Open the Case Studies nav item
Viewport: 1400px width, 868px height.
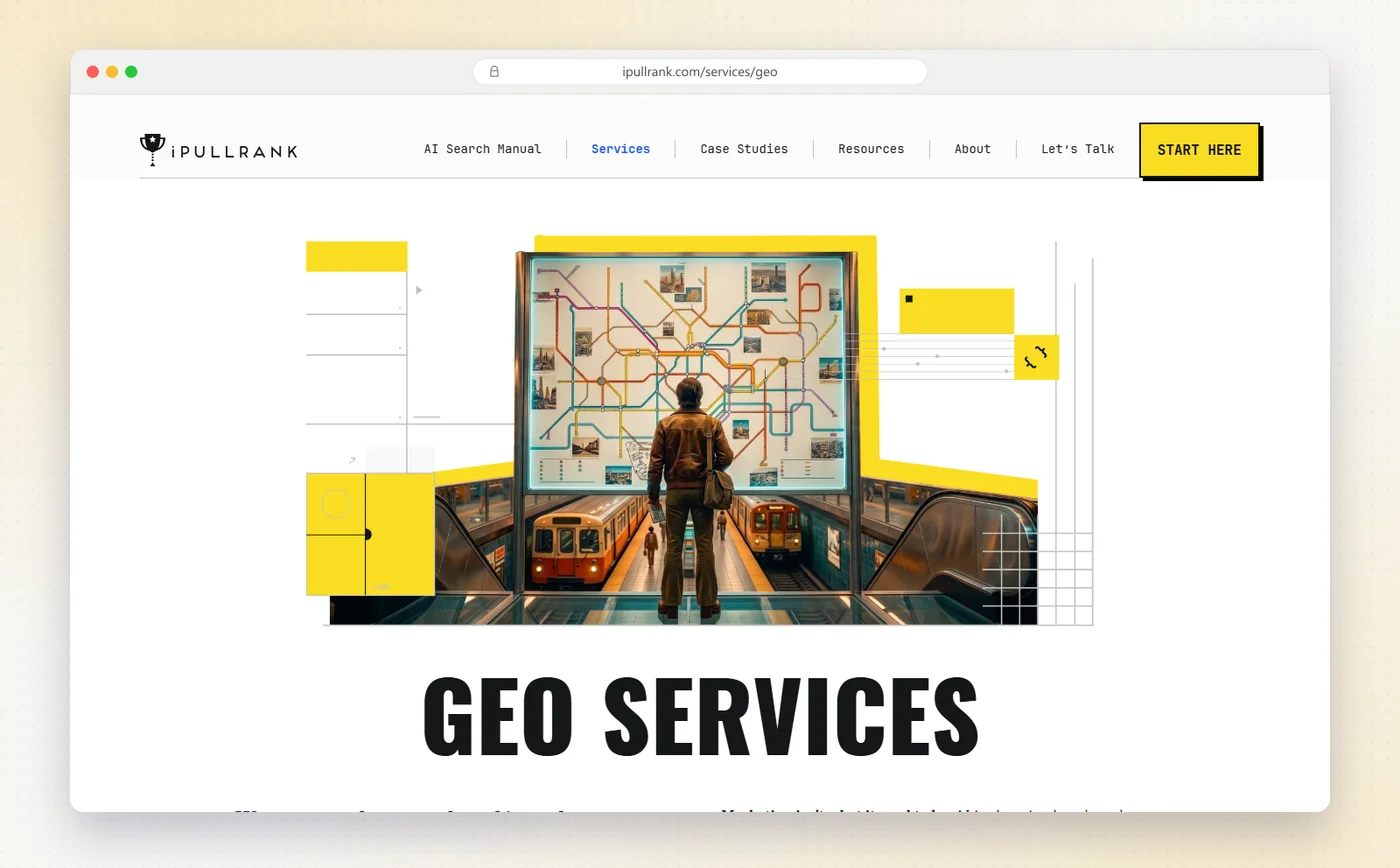(x=744, y=149)
